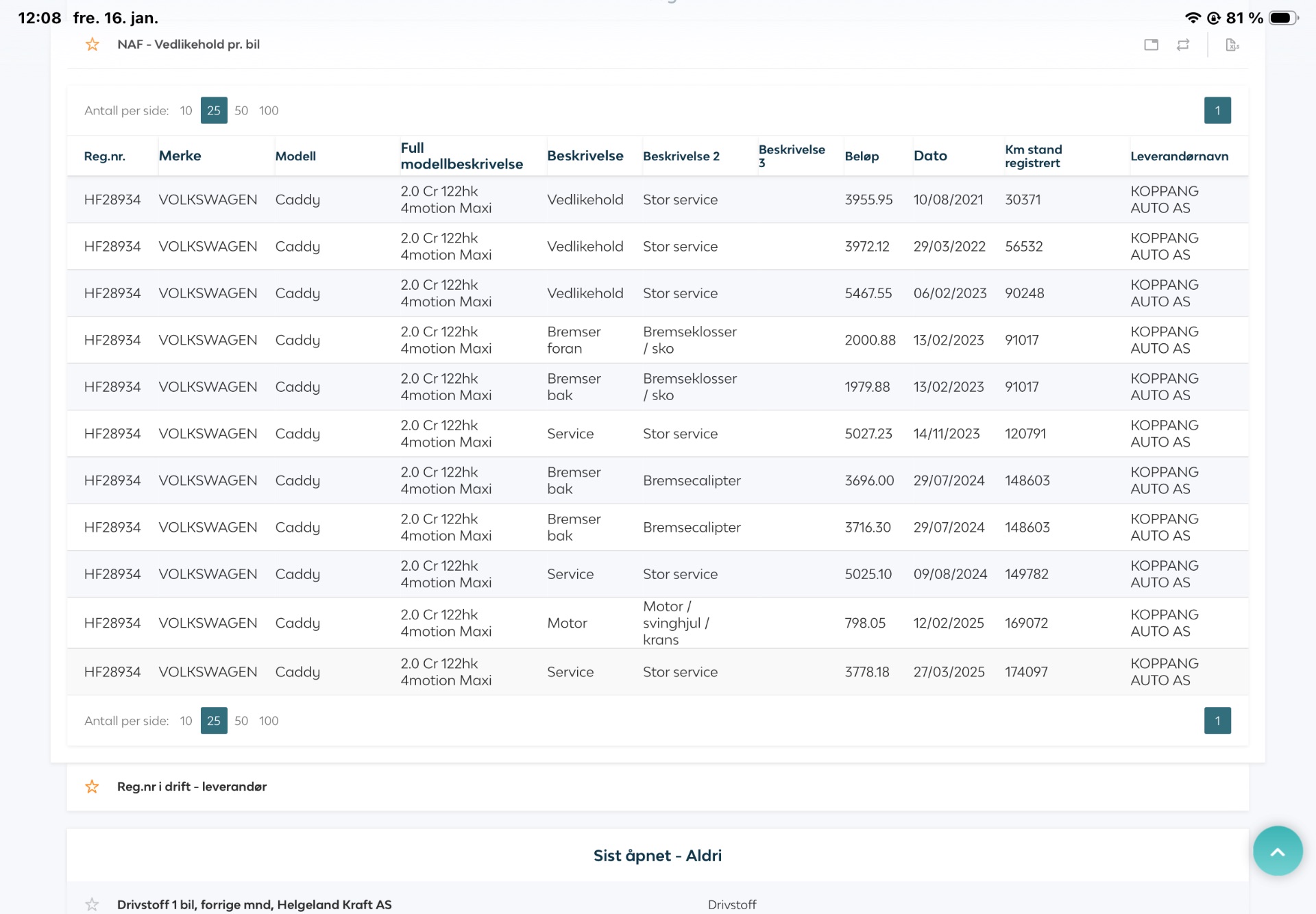Screen dimensions: 1316x914
Task: Sort by Km stand registrert header
Action: 1033,156
